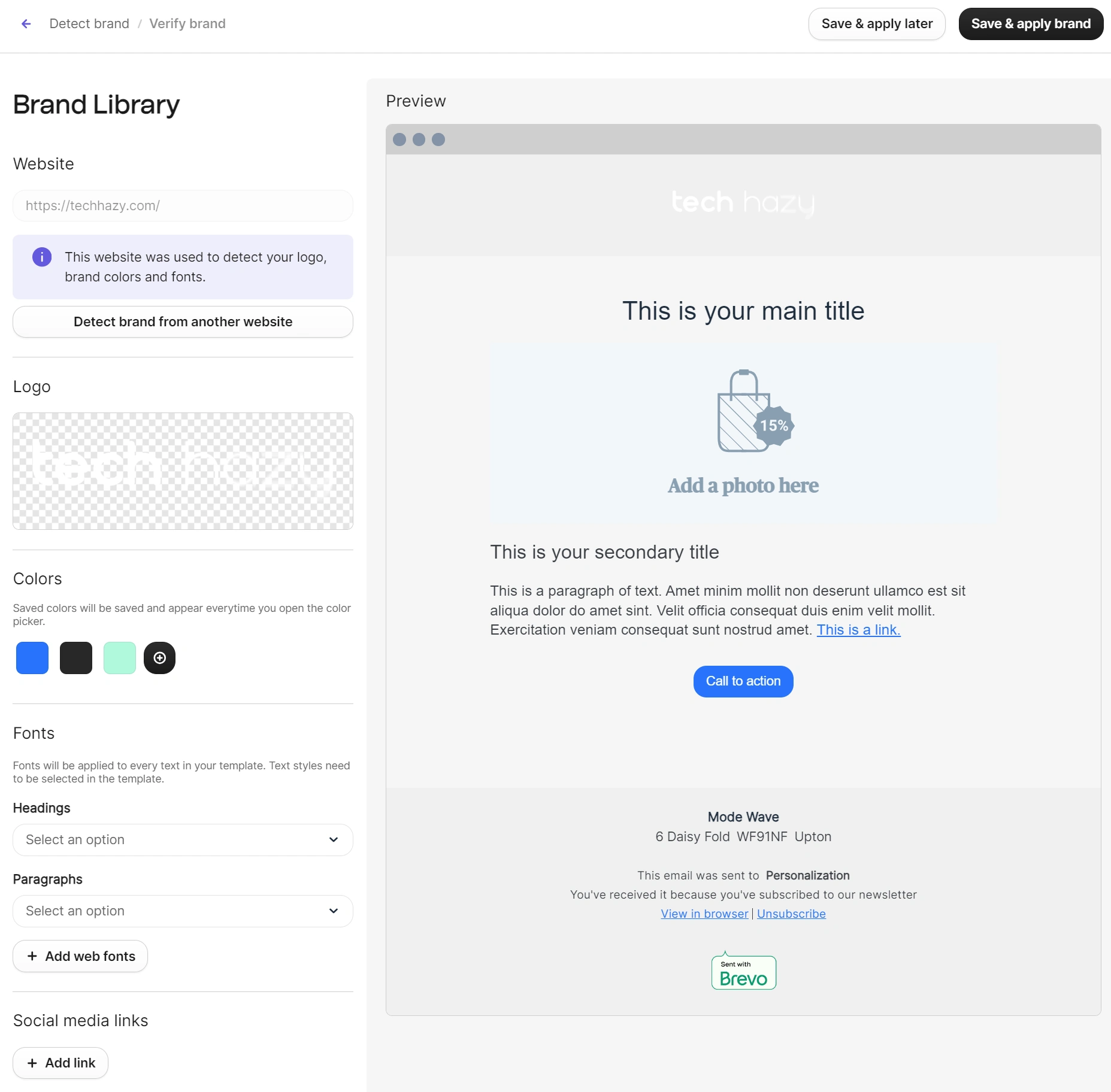
Task: Click View in browser link
Action: (x=704, y=914)
